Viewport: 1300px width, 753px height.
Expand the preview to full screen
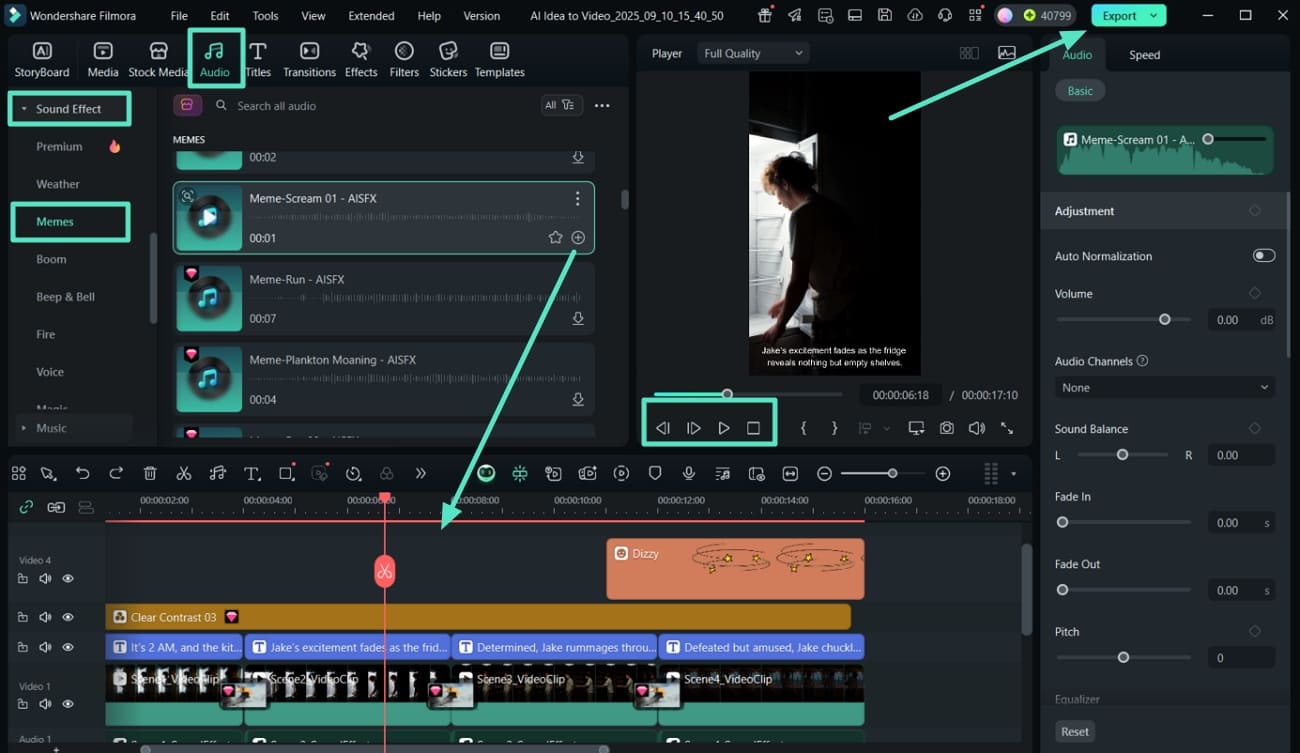pyautogui.click(x=1007, y=428)
